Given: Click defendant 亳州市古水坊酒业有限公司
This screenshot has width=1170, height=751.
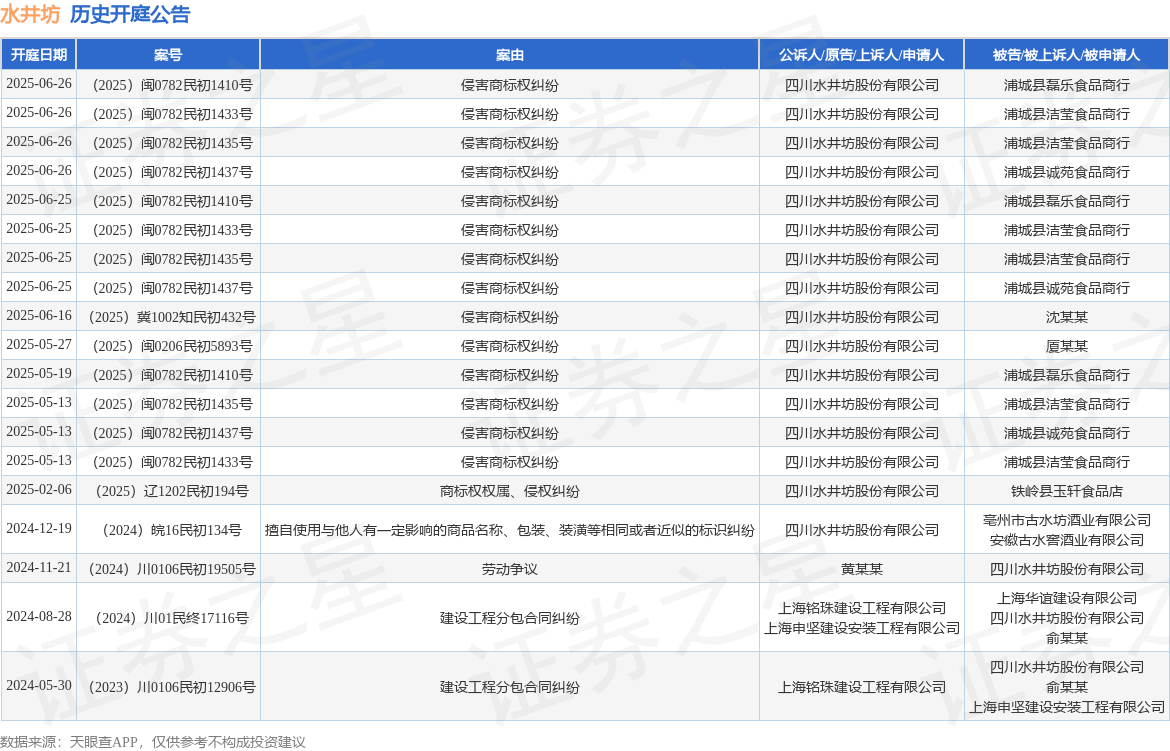Looking at the screenshot, I should (1066, 520).
